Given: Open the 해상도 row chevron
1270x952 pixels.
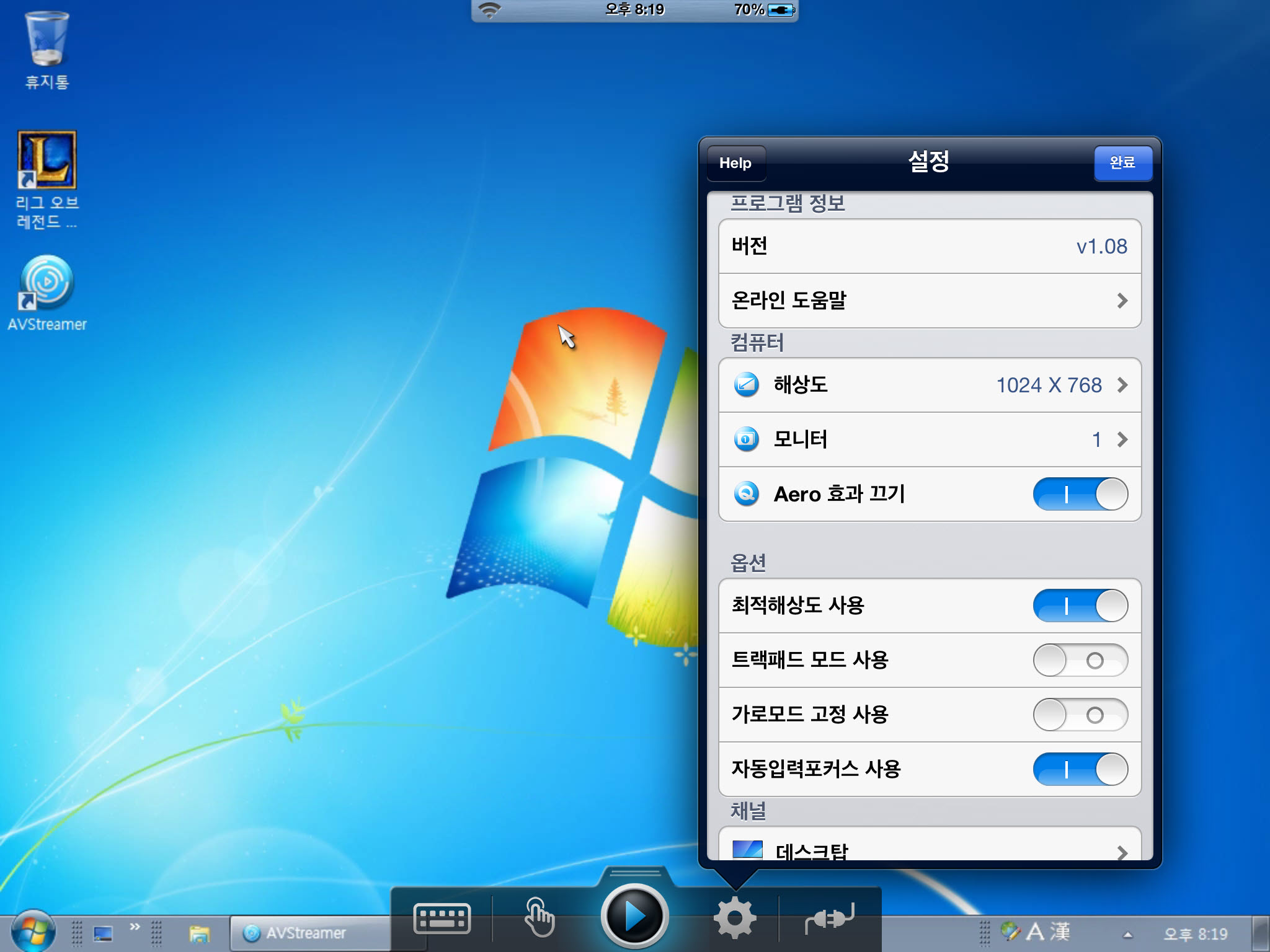Looking at the screenshot, I should (x=1122, y=385).
